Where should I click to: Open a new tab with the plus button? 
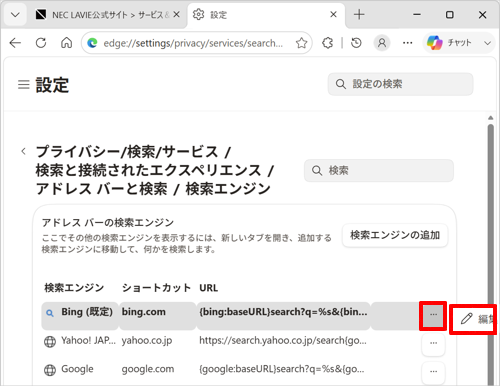(x=359, y=15)
